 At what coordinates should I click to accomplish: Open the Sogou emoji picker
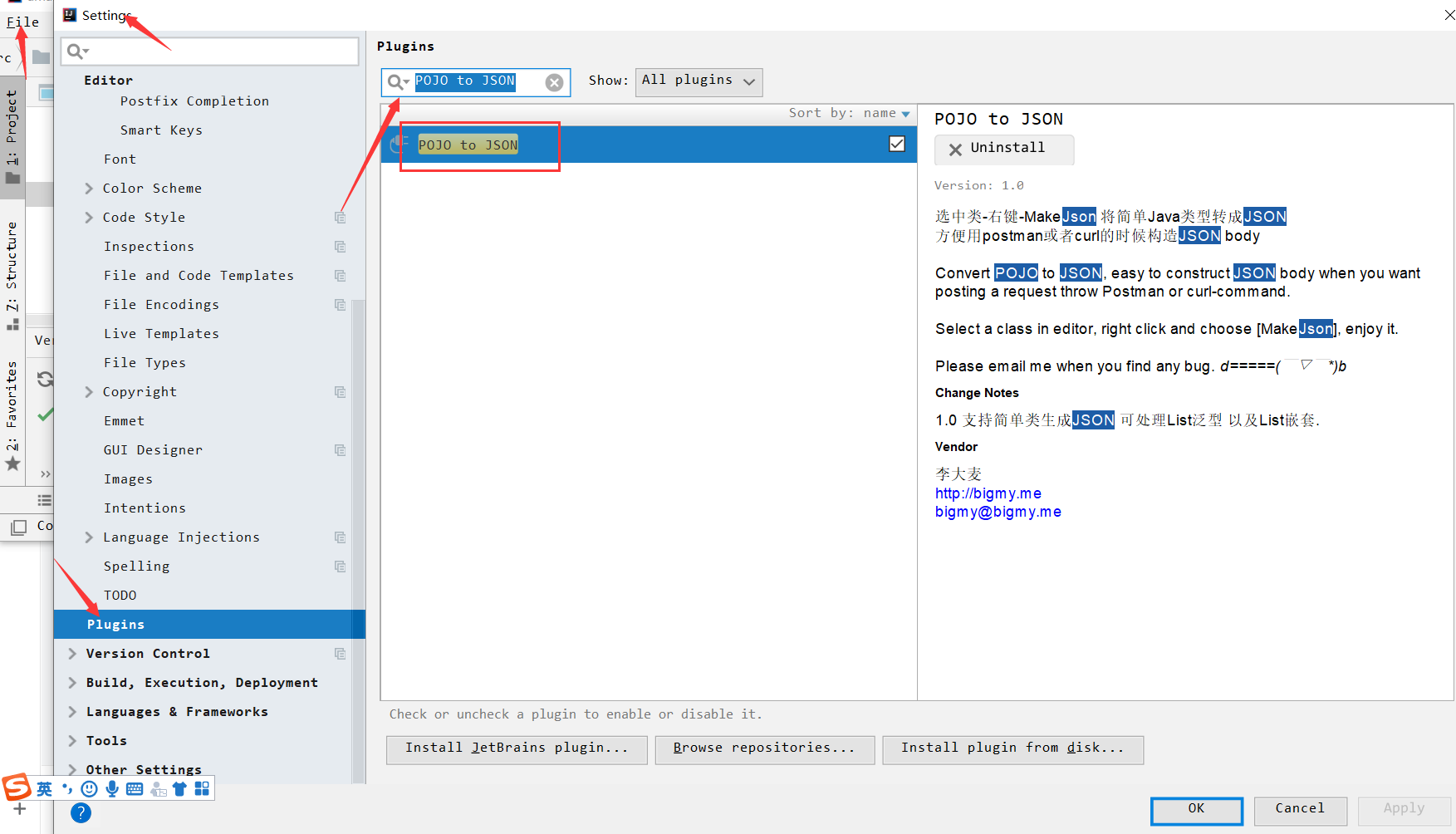[89, 788]
